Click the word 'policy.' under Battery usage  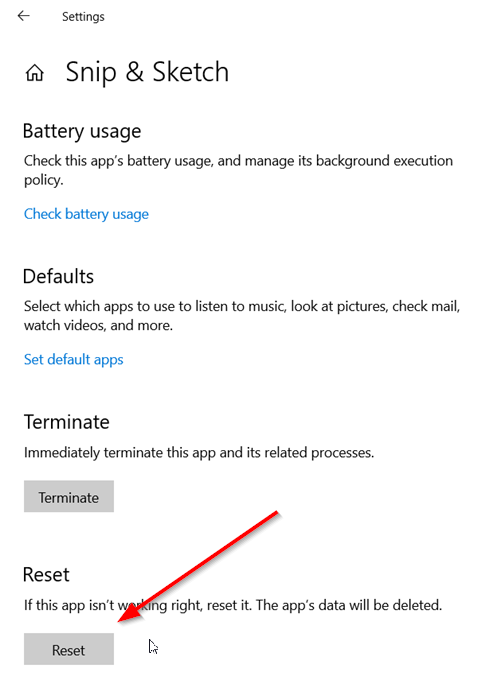pos(44,180)
